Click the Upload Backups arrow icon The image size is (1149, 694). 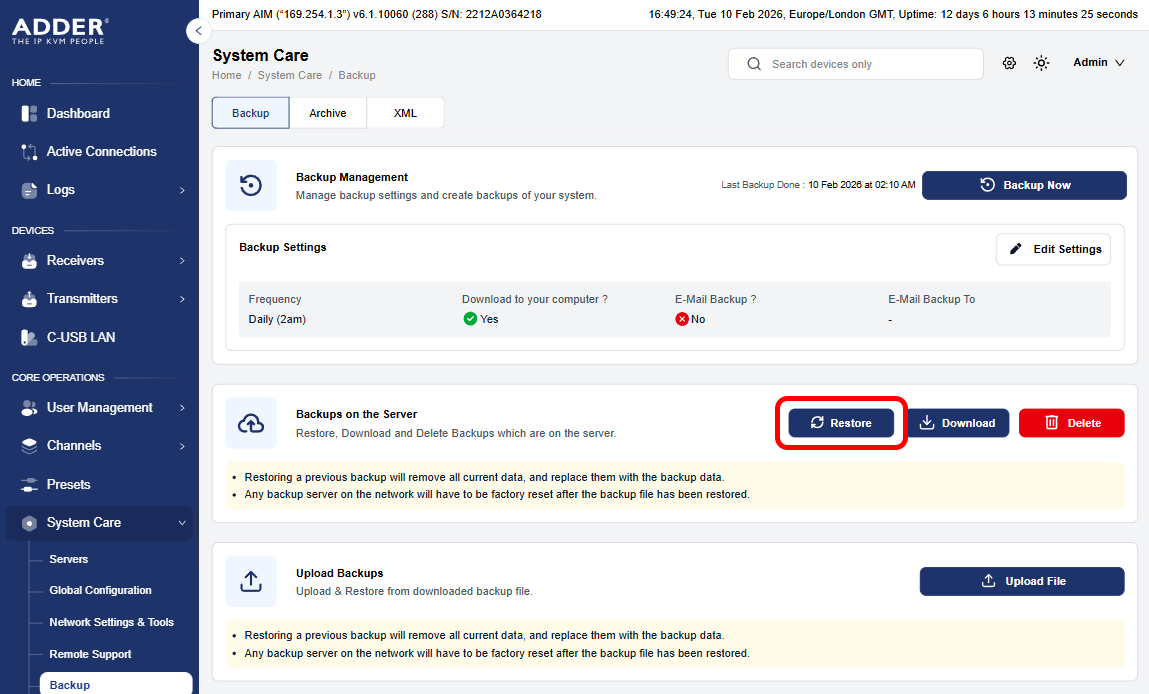251,582
